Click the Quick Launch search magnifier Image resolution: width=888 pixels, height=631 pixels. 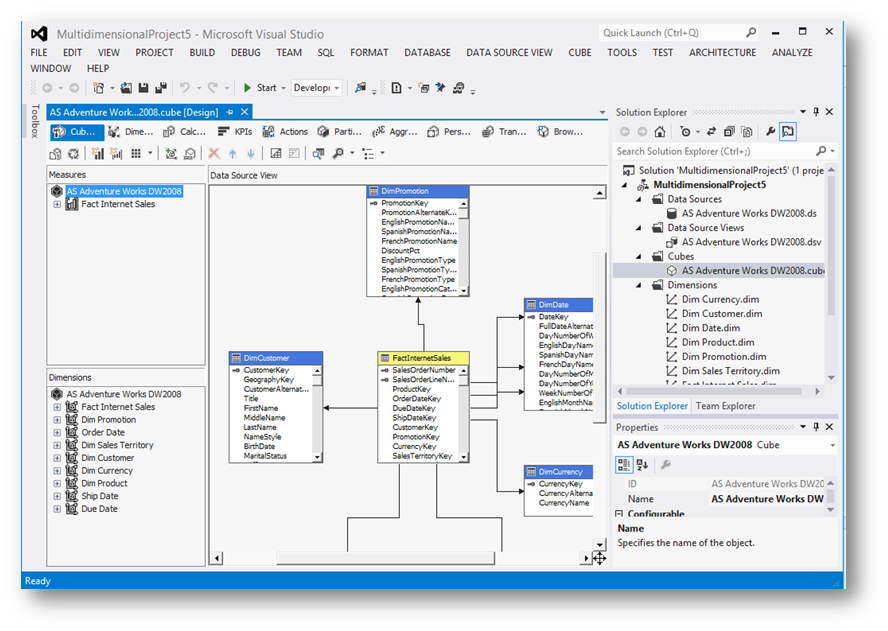click(751, 33)
